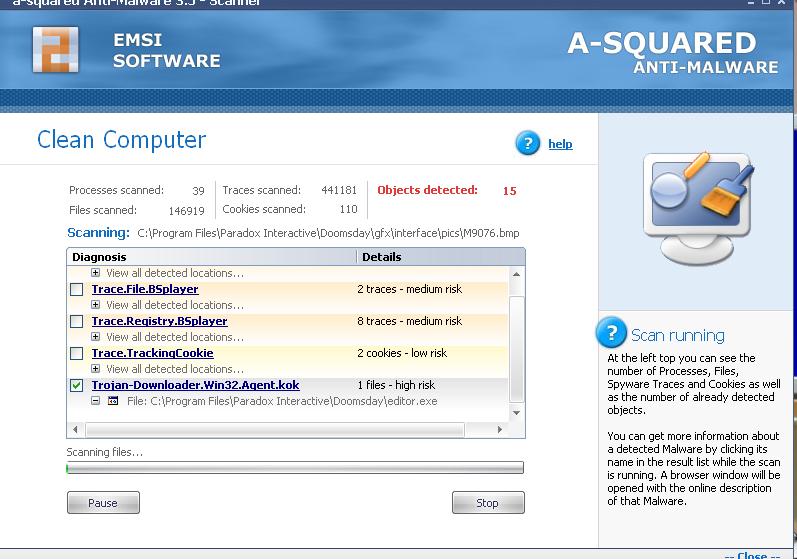The height and width of the screenshot is (559, 797).
Task: Open the help link
Action: 560,144
